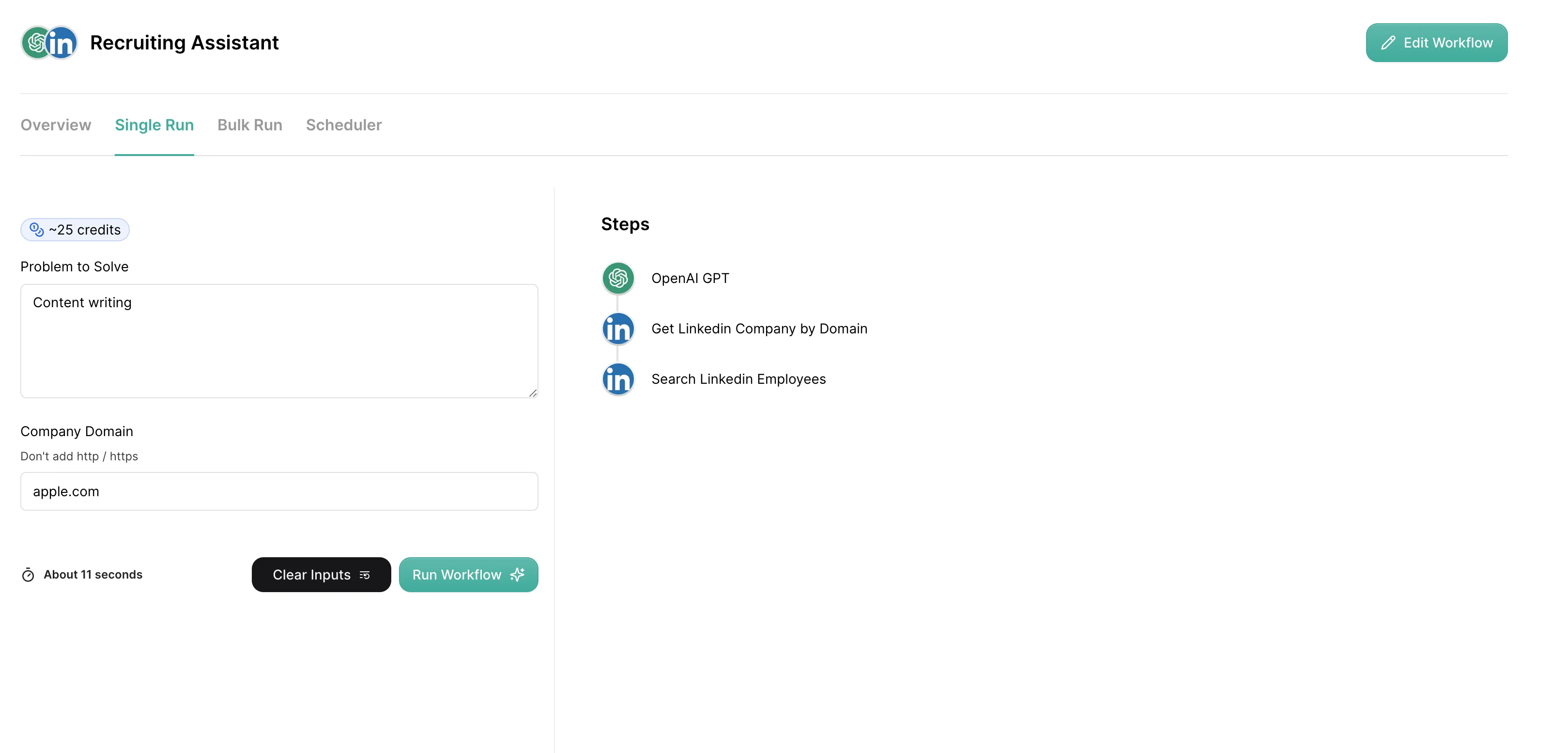1568x753 pixels.
Task: Grab the text area resize handle
Action: click(x=533, y=393)
